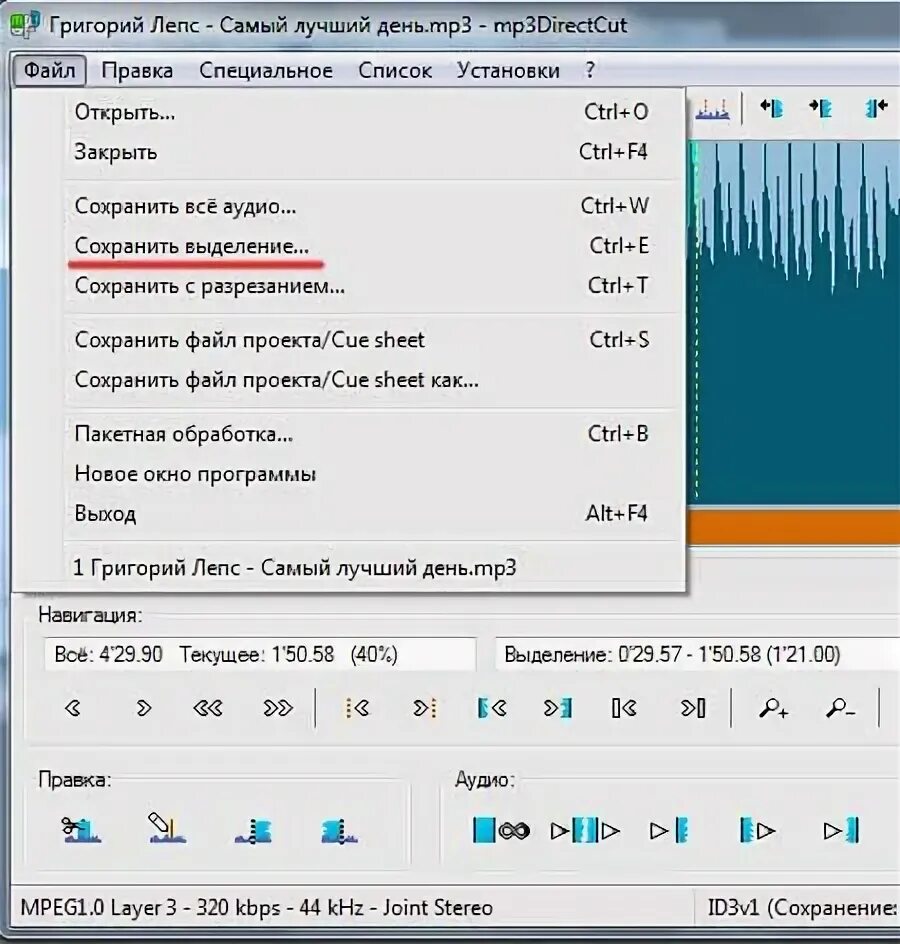Go to the selection end (cyan bracket icon)
This screenshot has height=944, width=900.
pyautogui.click(x=557, y=708)
